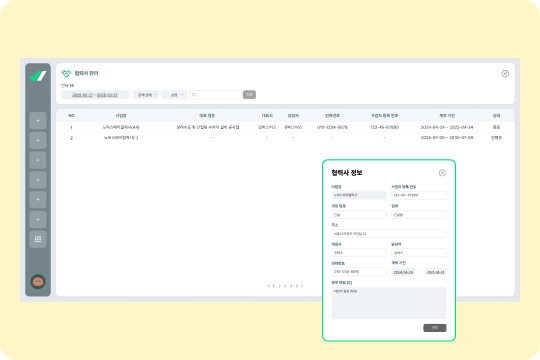Viewport: 540px width, 360px height.
Task: Click contract period 2024-04-24 ~ 2025-04-24 cell
Action: pyautogui.click(x=447, y=127)
